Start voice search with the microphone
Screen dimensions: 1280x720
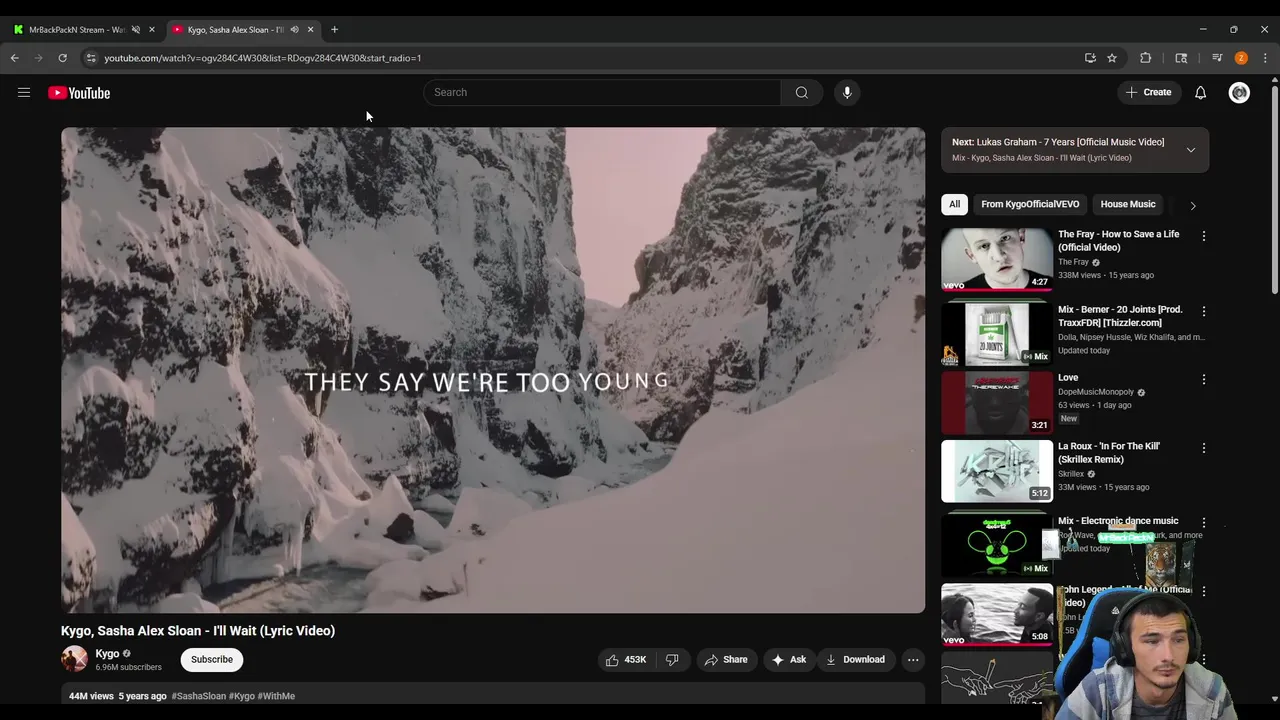(x=847, y=93)
